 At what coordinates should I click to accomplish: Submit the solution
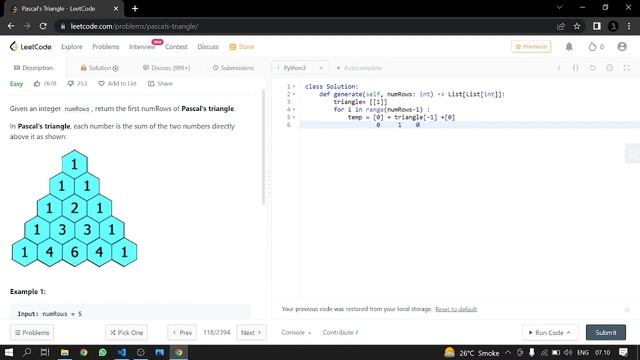606,333
